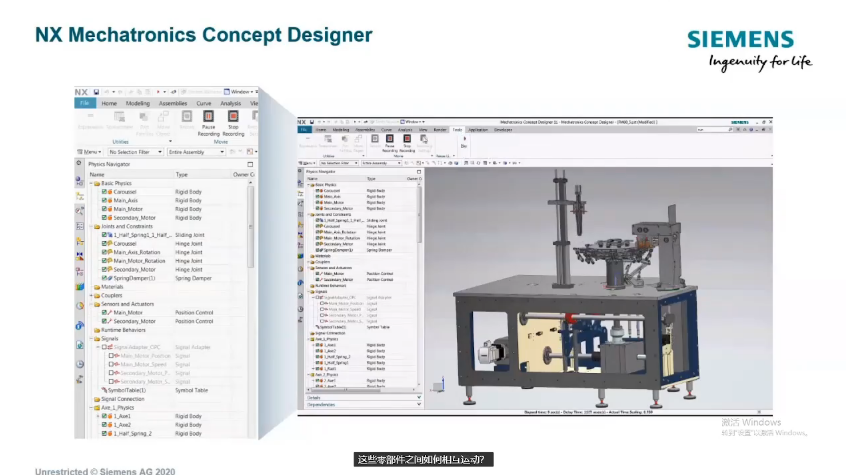Screen dimensions: 846x475
Task: Uncheck Main_Motor Rigid Body in magnified tree
Action: point(104,209)
